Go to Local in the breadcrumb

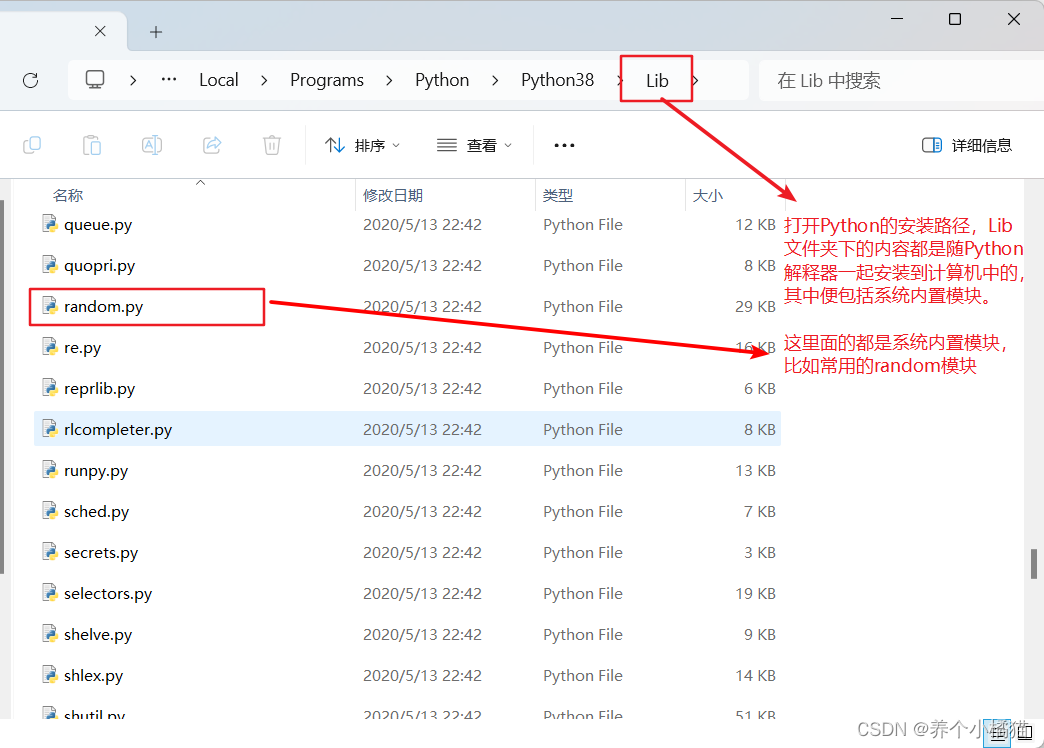(218, 80)
